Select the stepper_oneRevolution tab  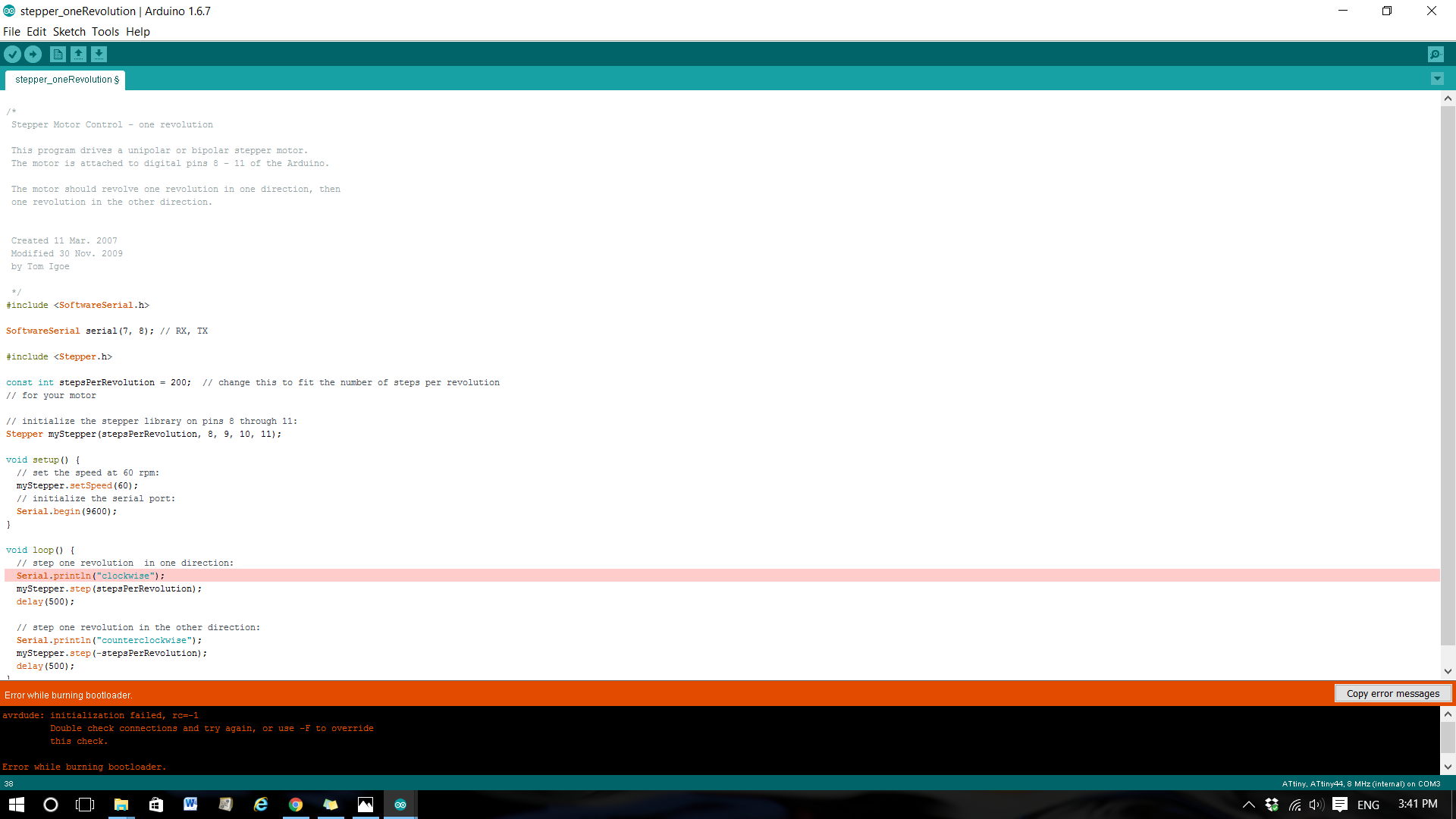coord(66,80)
